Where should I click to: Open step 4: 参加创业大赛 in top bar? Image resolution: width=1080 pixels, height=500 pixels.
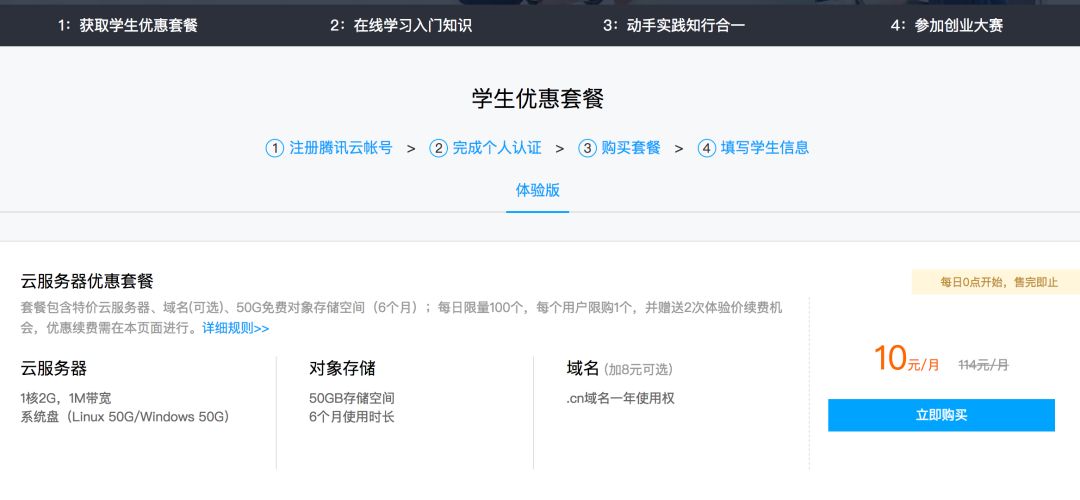pyautogui.click(x=947, y=26)
